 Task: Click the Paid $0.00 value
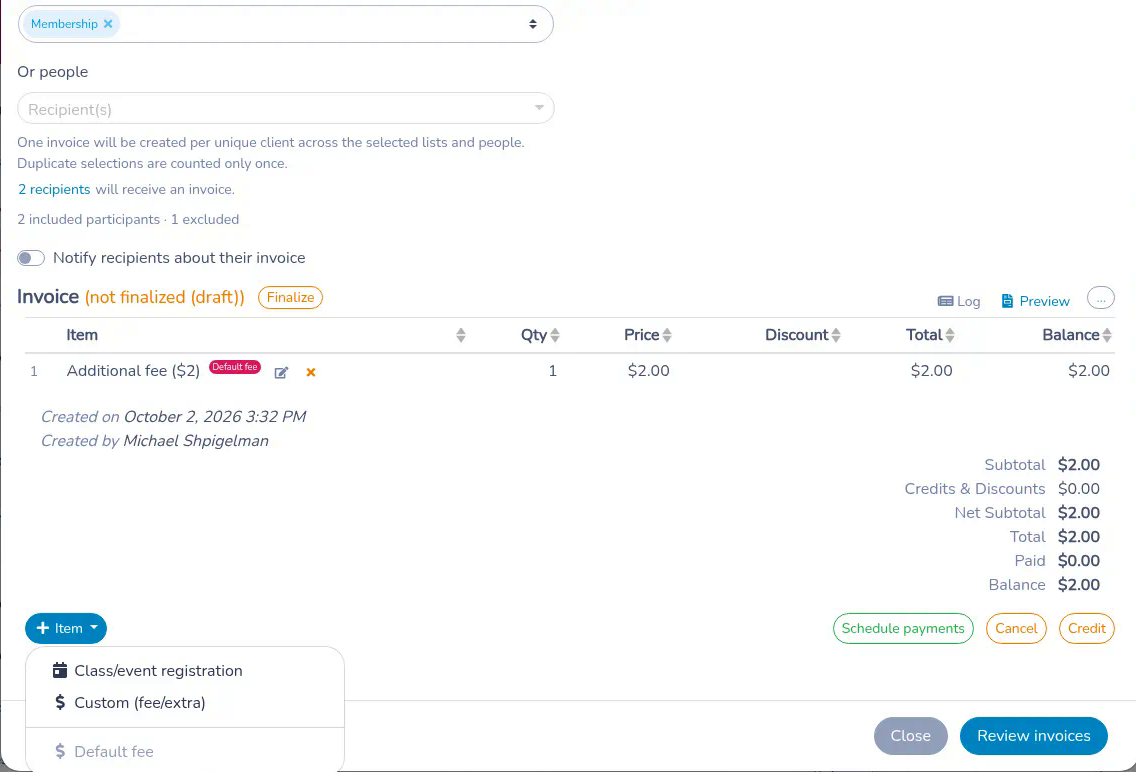pyautogui.click(x=1079, y=561)
